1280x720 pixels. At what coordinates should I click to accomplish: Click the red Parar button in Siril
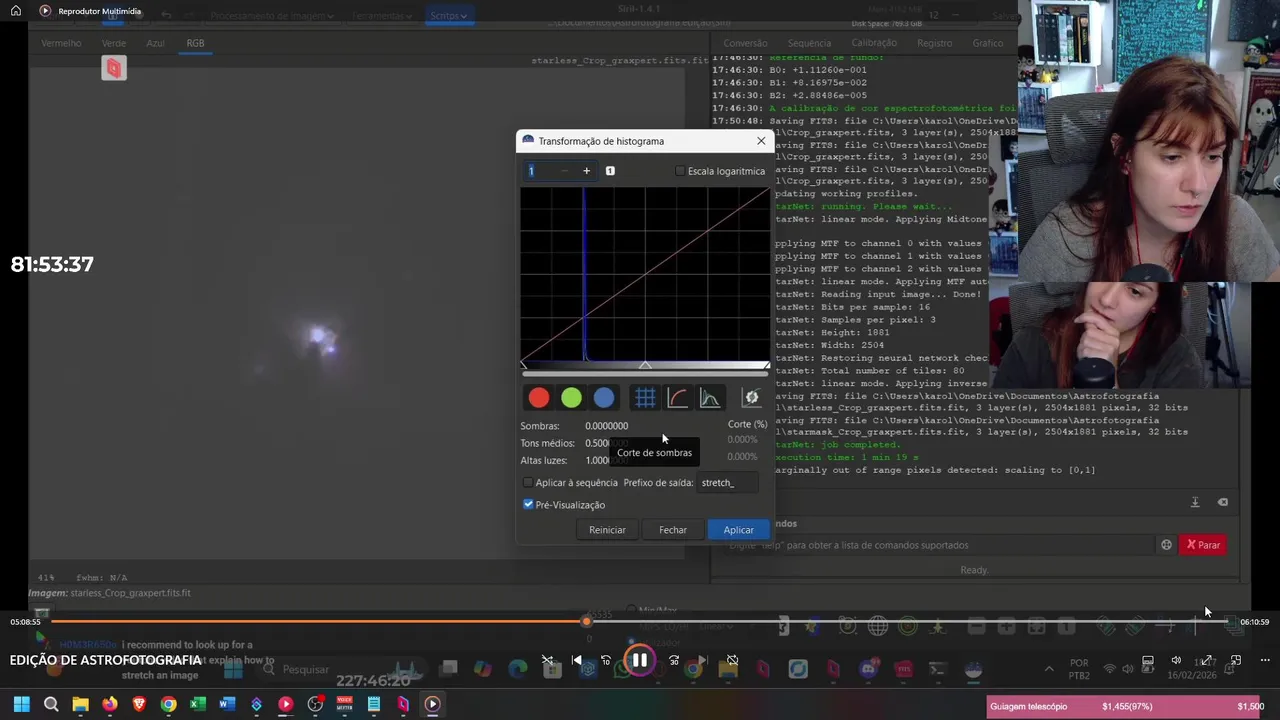[x=1202, y=545]
